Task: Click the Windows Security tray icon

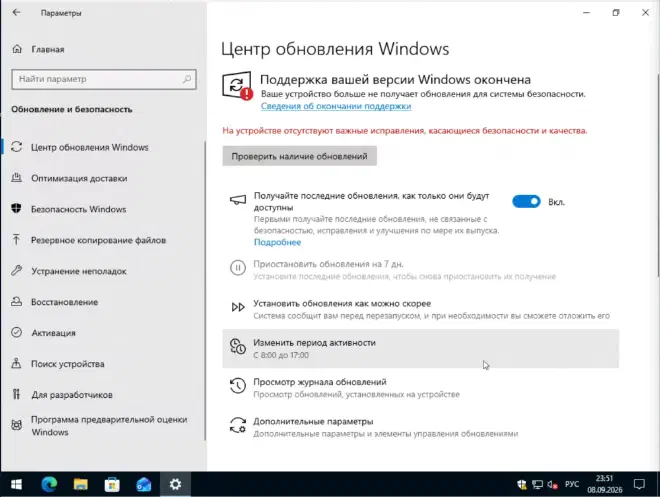Action: 522,484
